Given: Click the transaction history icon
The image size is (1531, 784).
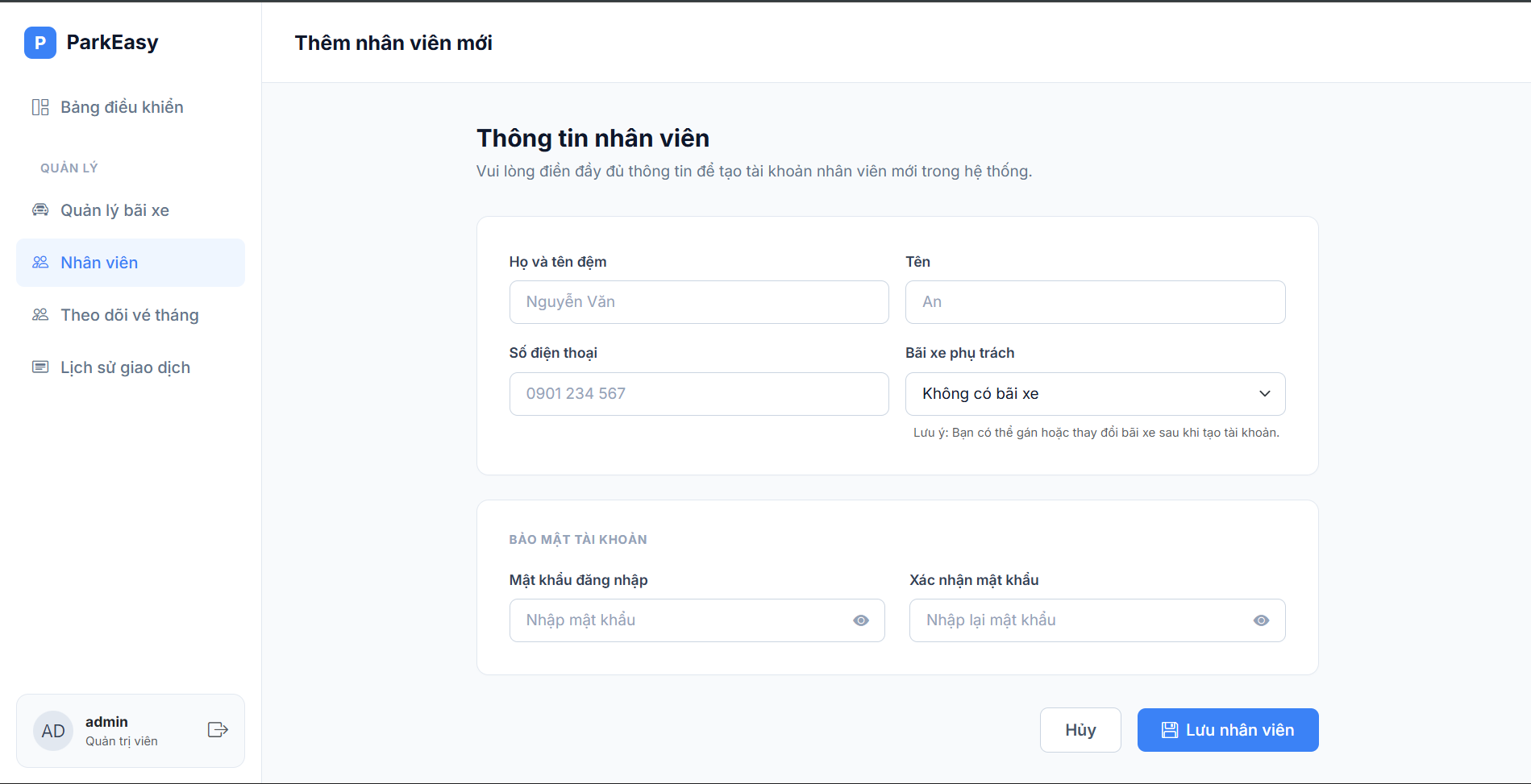Looking at the screenshot, I should point(40,367).
